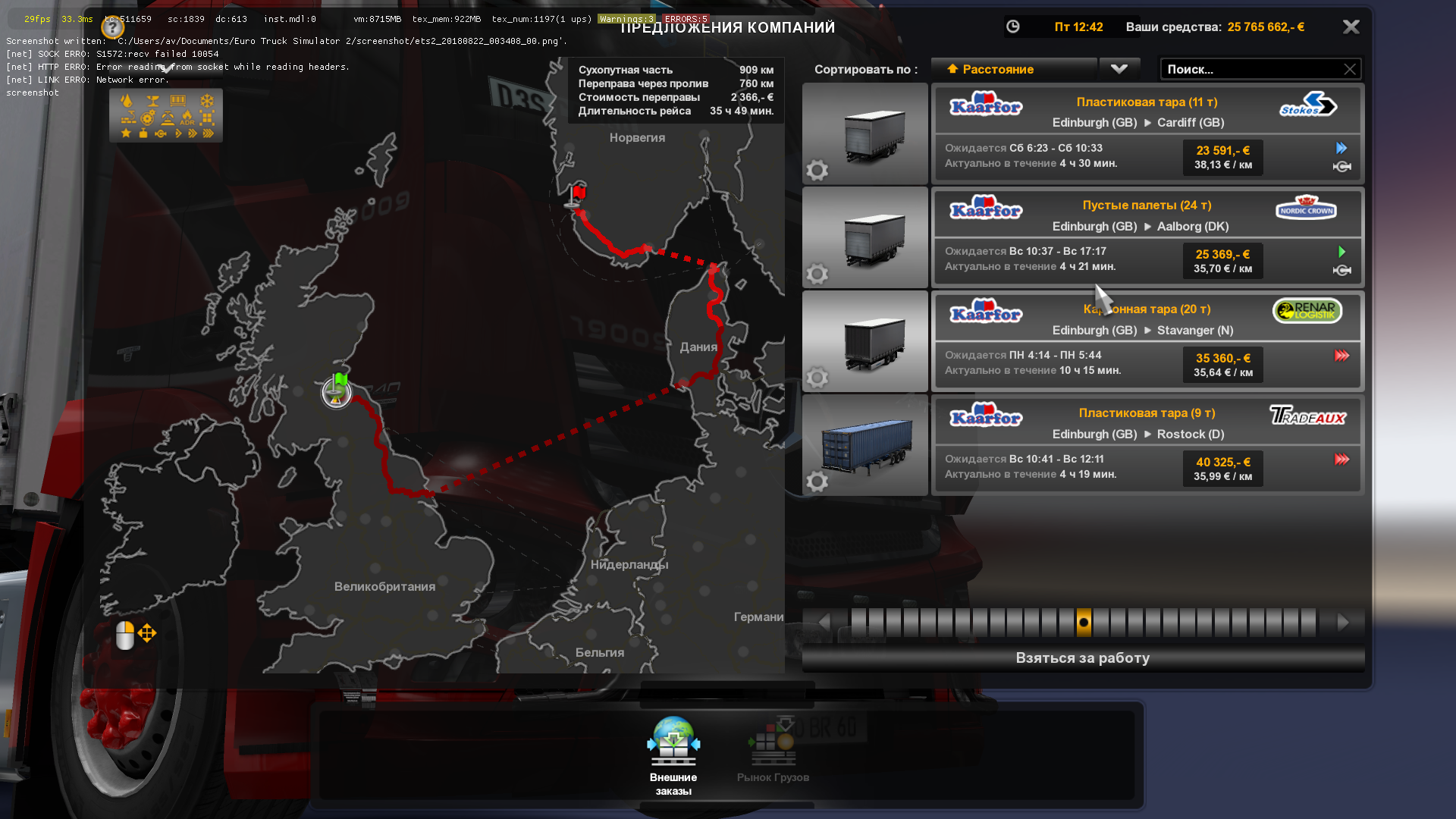Toggle sort order arrow beside Расстояние

(x=952, y=69)
